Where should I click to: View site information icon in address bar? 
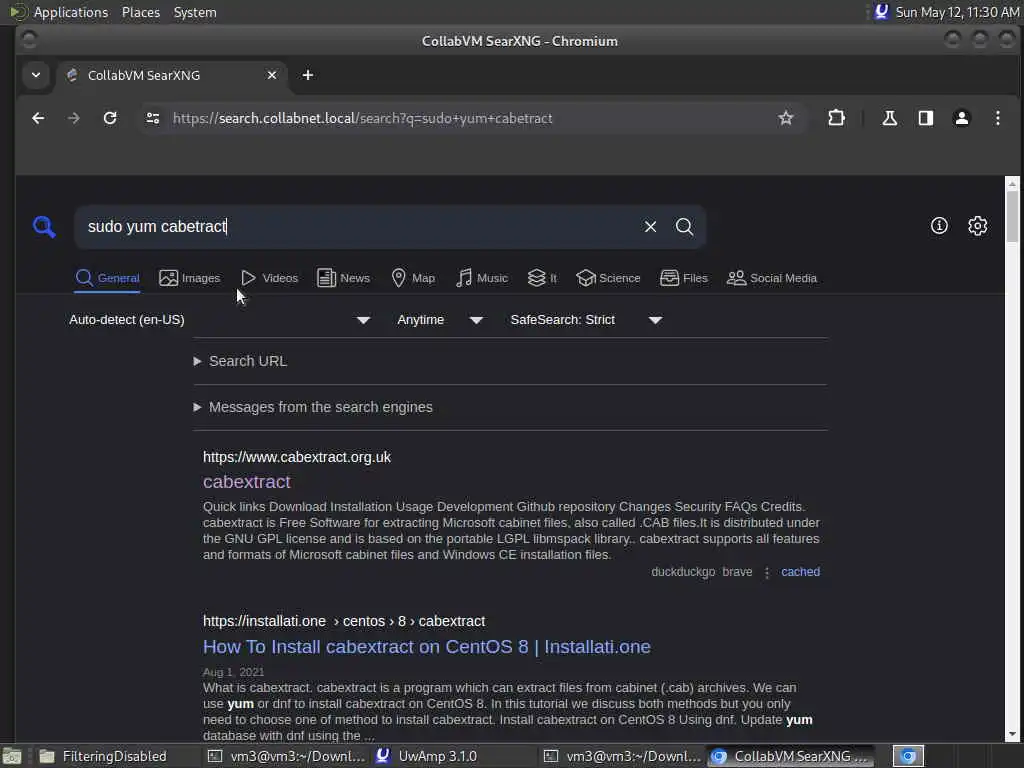tap(153, 118)
